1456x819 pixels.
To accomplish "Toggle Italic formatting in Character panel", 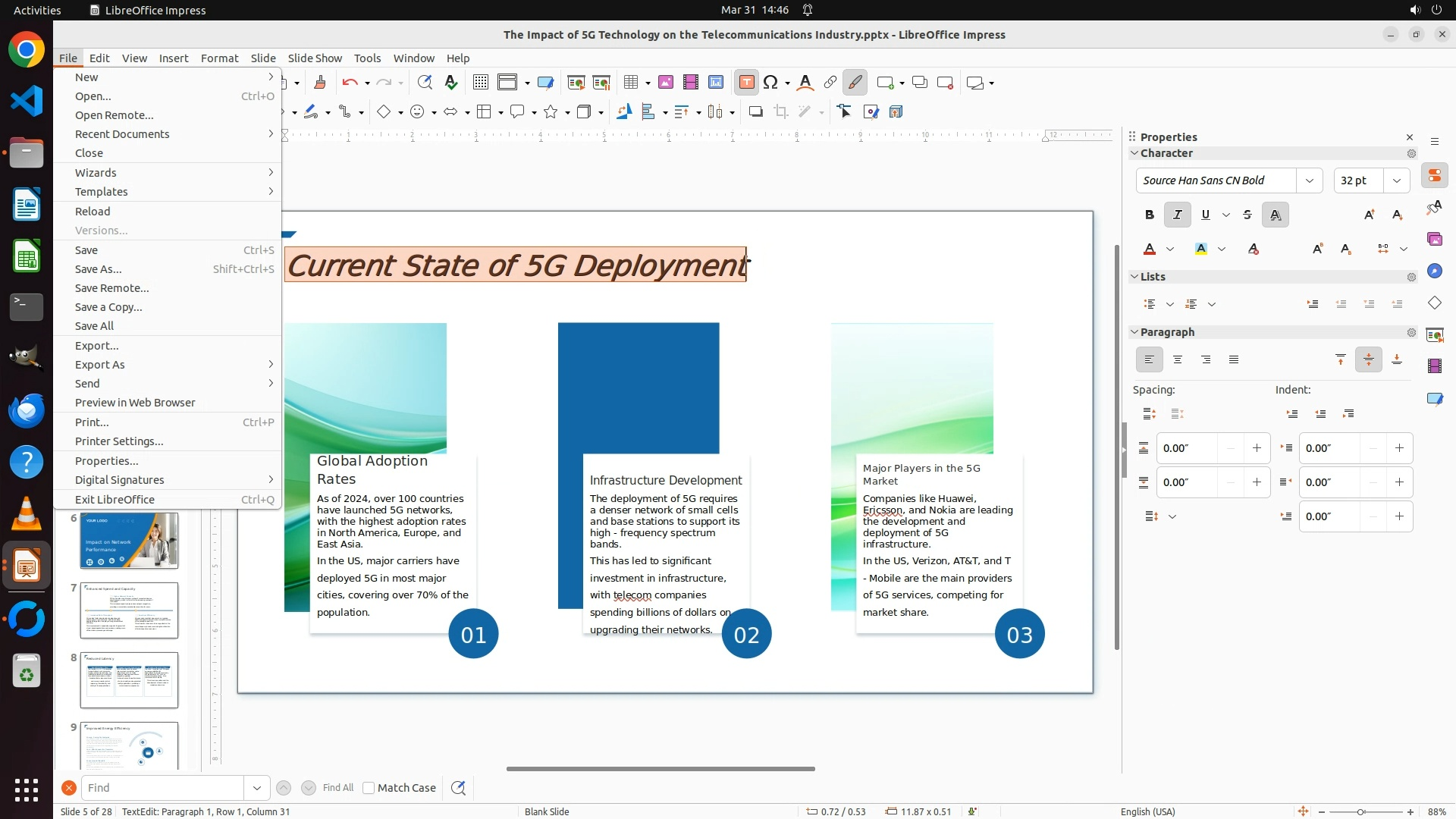I will (x=1177, y=215).
